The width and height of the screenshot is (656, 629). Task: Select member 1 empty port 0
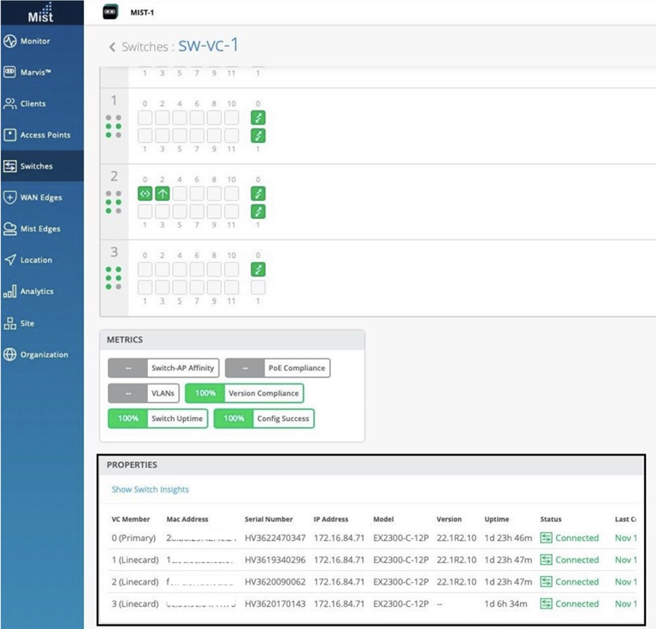click(x=145, y=118)
